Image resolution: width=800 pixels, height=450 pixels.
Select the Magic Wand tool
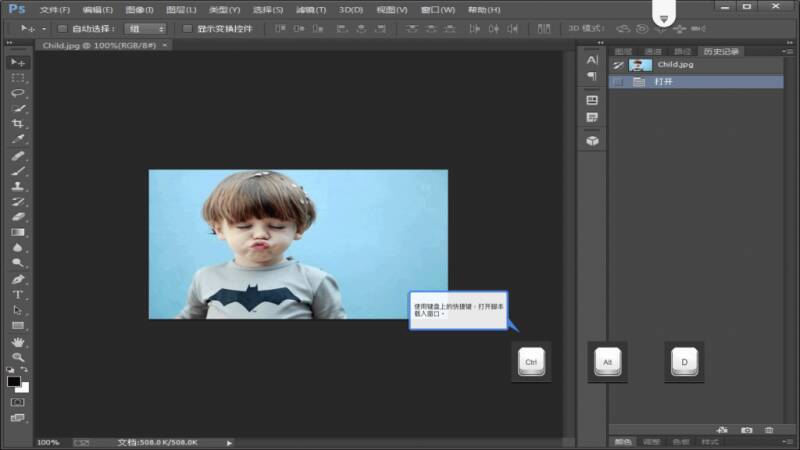click(18, 108)
